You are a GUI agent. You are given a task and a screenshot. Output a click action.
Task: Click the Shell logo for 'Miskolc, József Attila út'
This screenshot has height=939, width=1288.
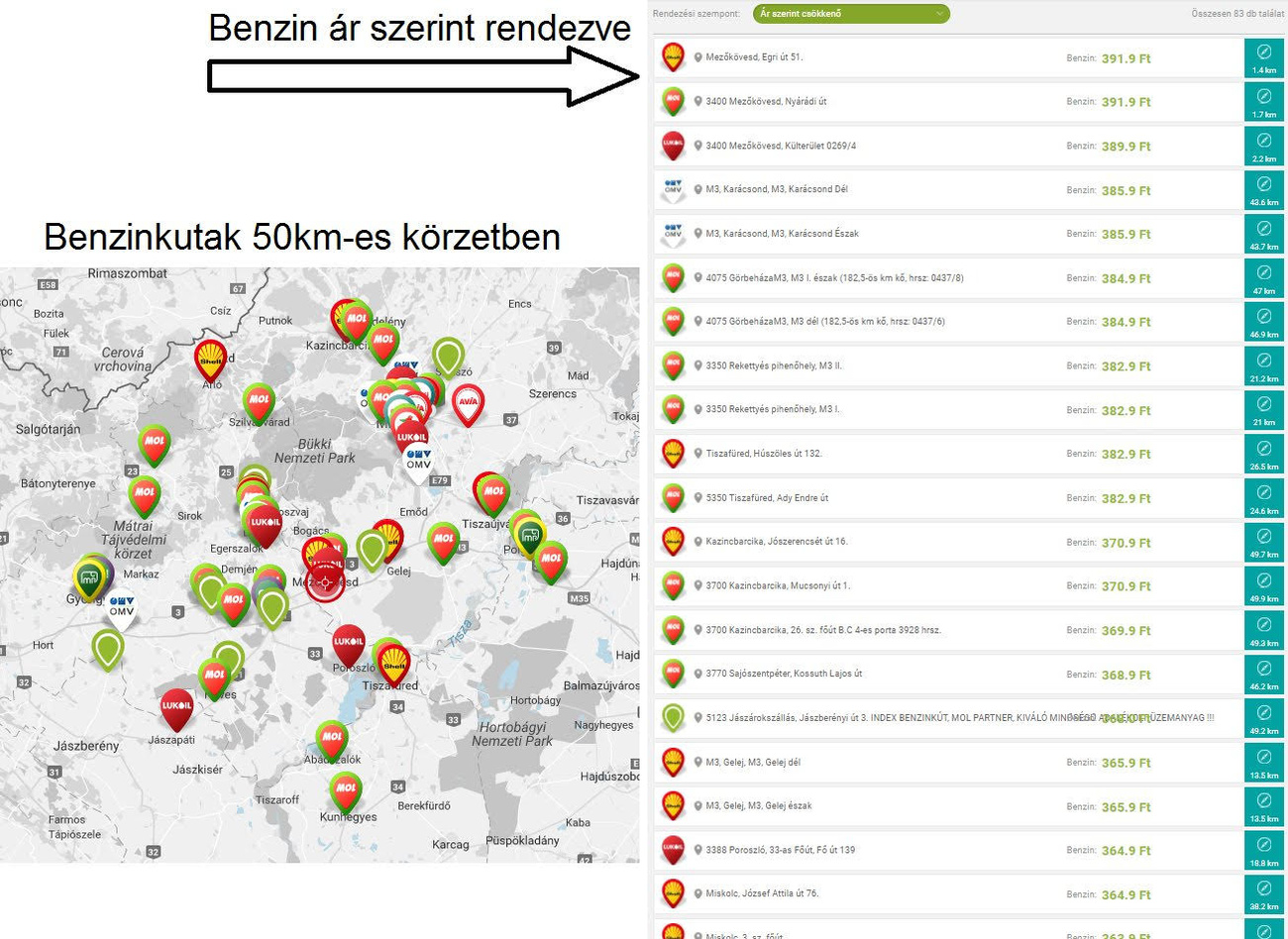673,893
